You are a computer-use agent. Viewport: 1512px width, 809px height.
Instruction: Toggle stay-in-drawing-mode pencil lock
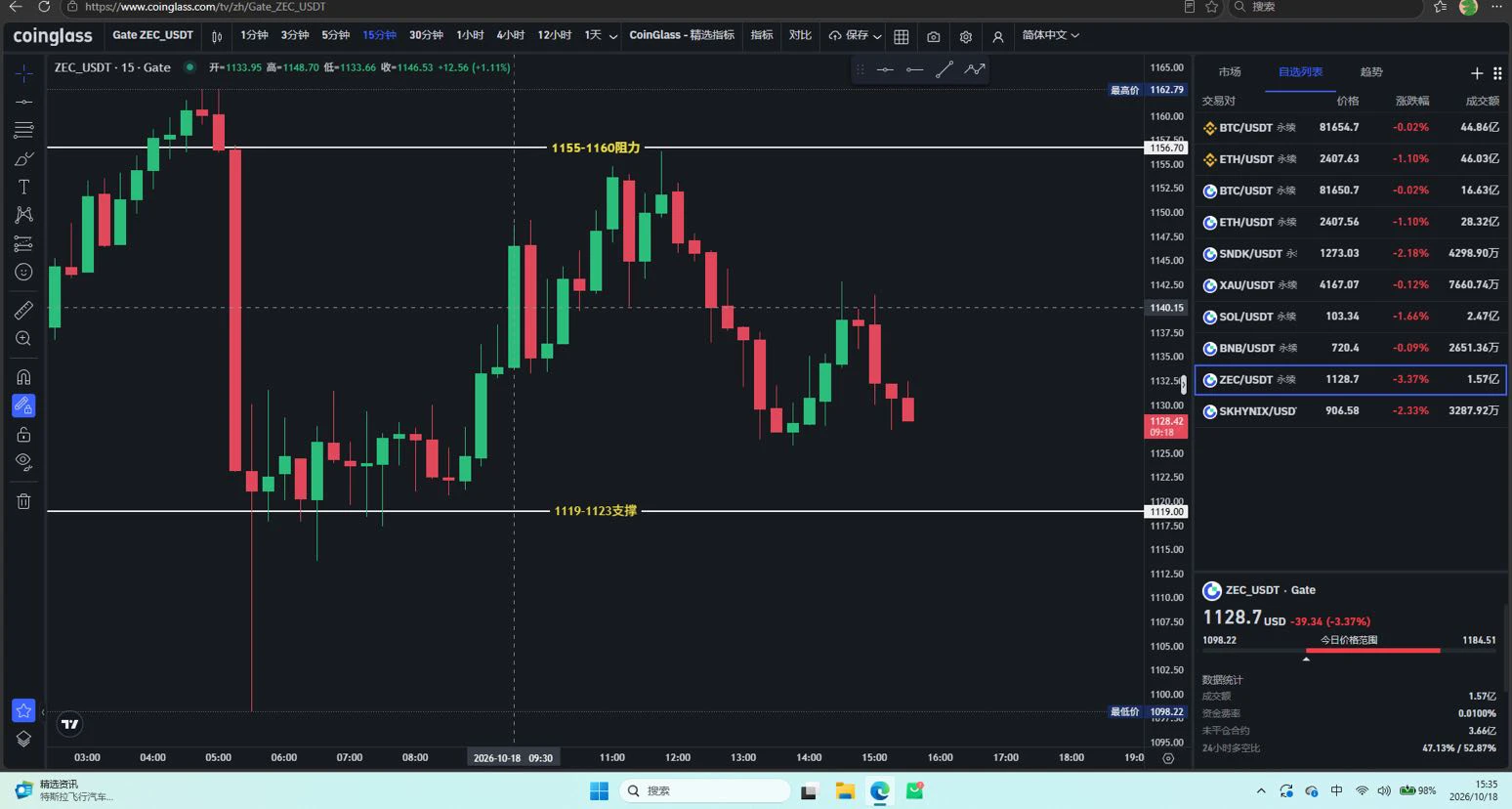pos(23,405)
